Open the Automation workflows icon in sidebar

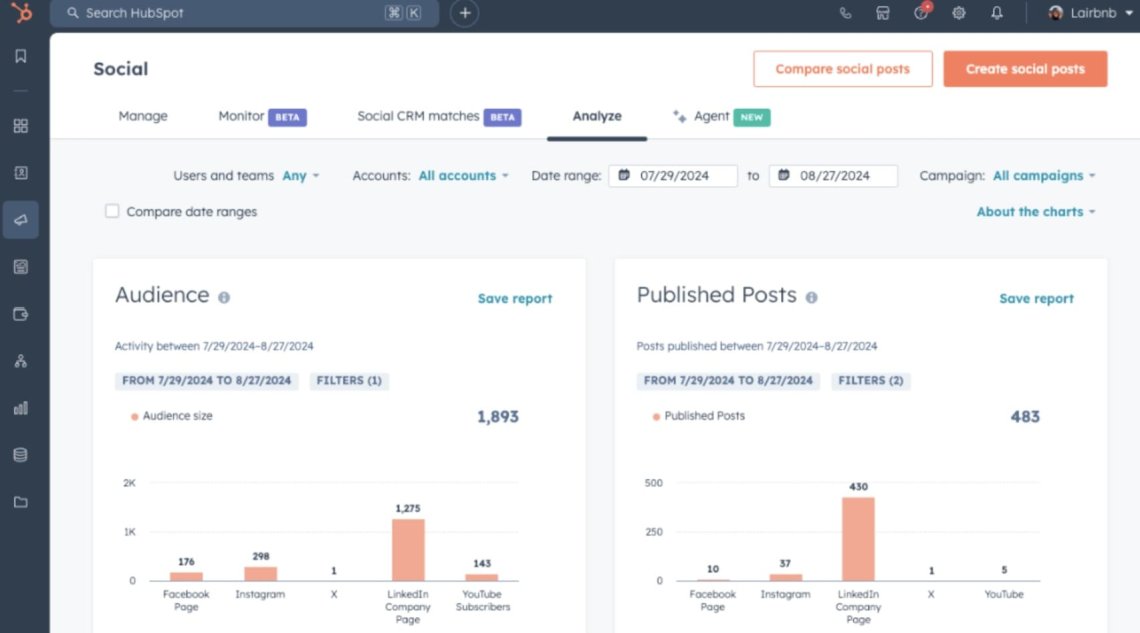20,361
